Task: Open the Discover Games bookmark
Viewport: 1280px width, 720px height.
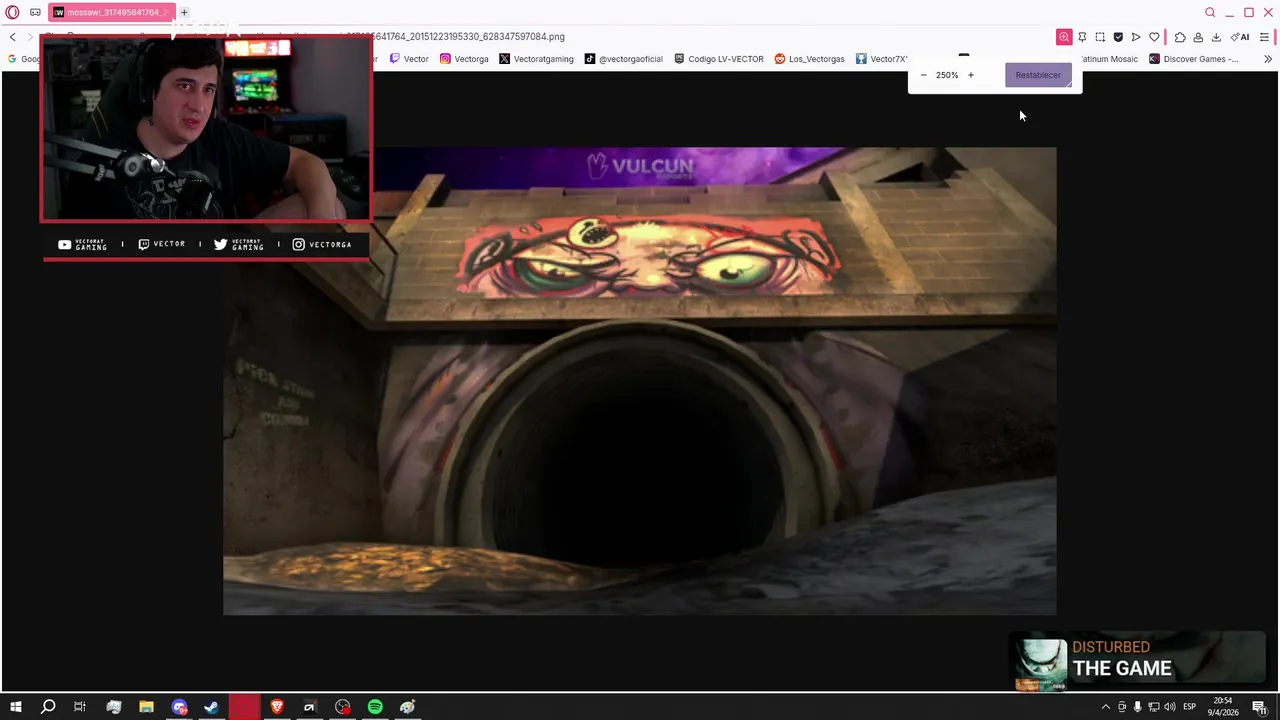Action: click(1194, 59)
